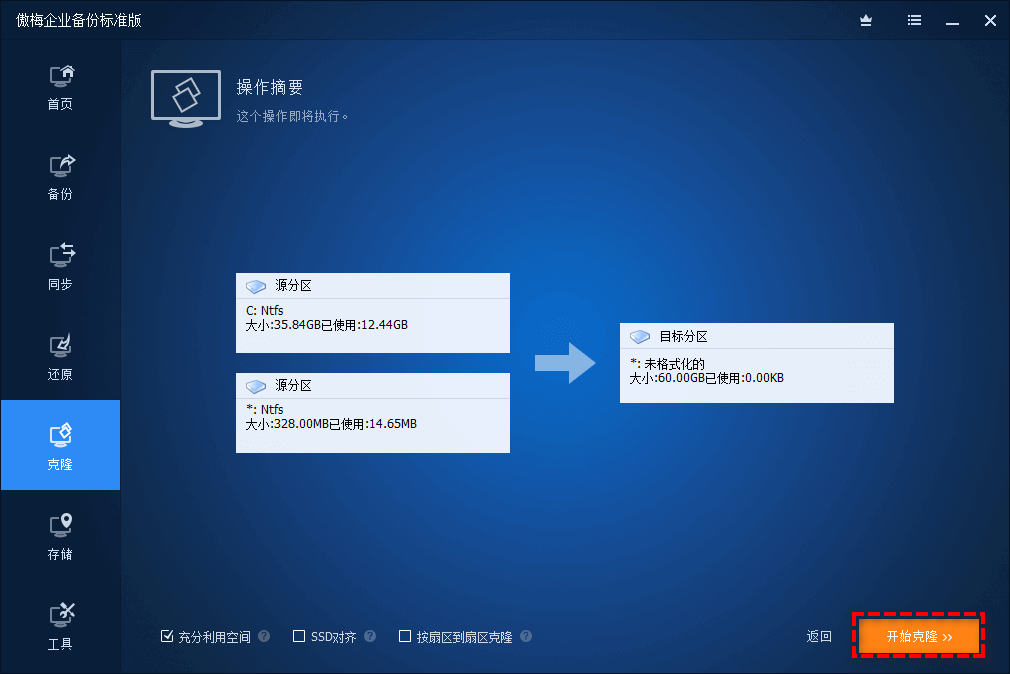This screenshot has height=674, width=1010.
Task: Click the 返回 back link
Action: point(819,637)
